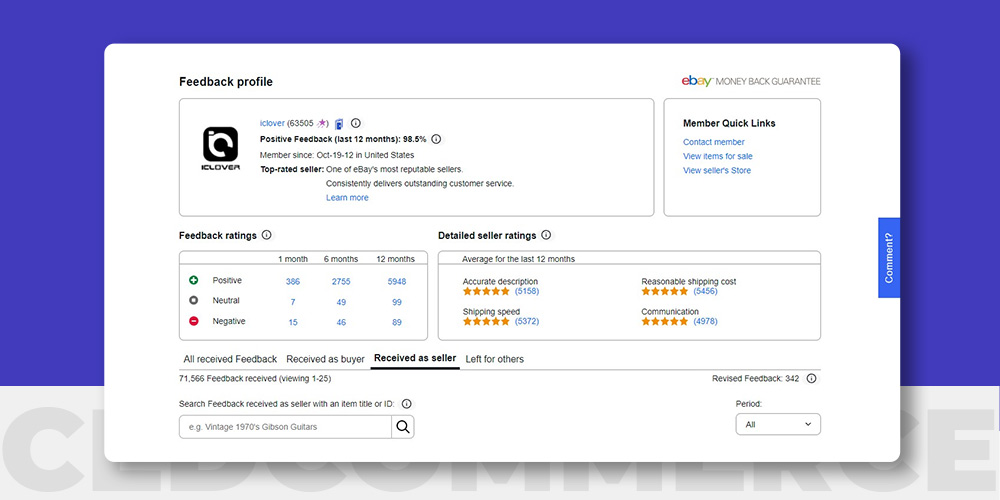
Task: Click the info icon after the Search Feedback label
Action: [406, 404]
